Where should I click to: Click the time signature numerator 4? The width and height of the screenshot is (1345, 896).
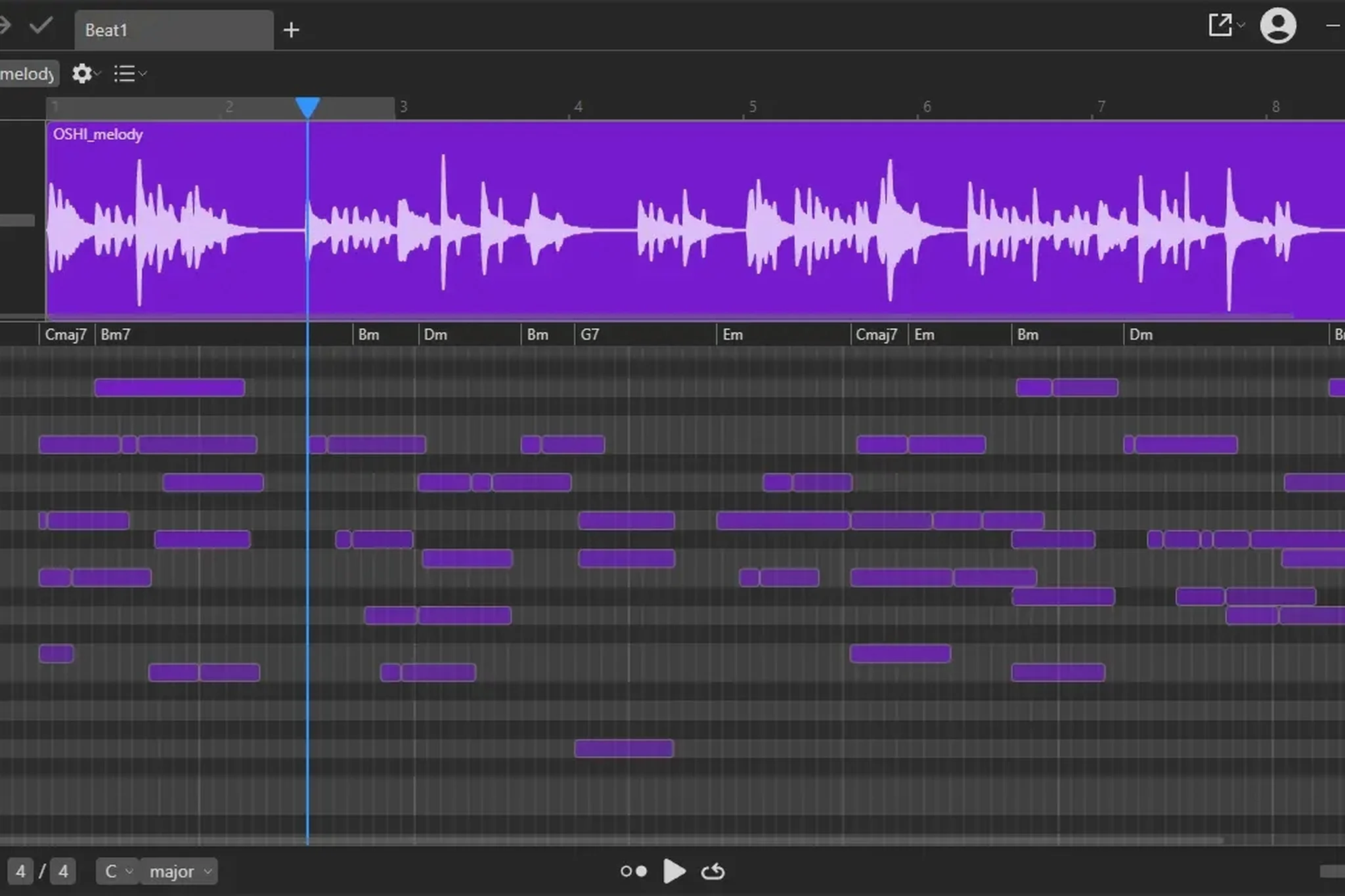click(x=20, y=872)
